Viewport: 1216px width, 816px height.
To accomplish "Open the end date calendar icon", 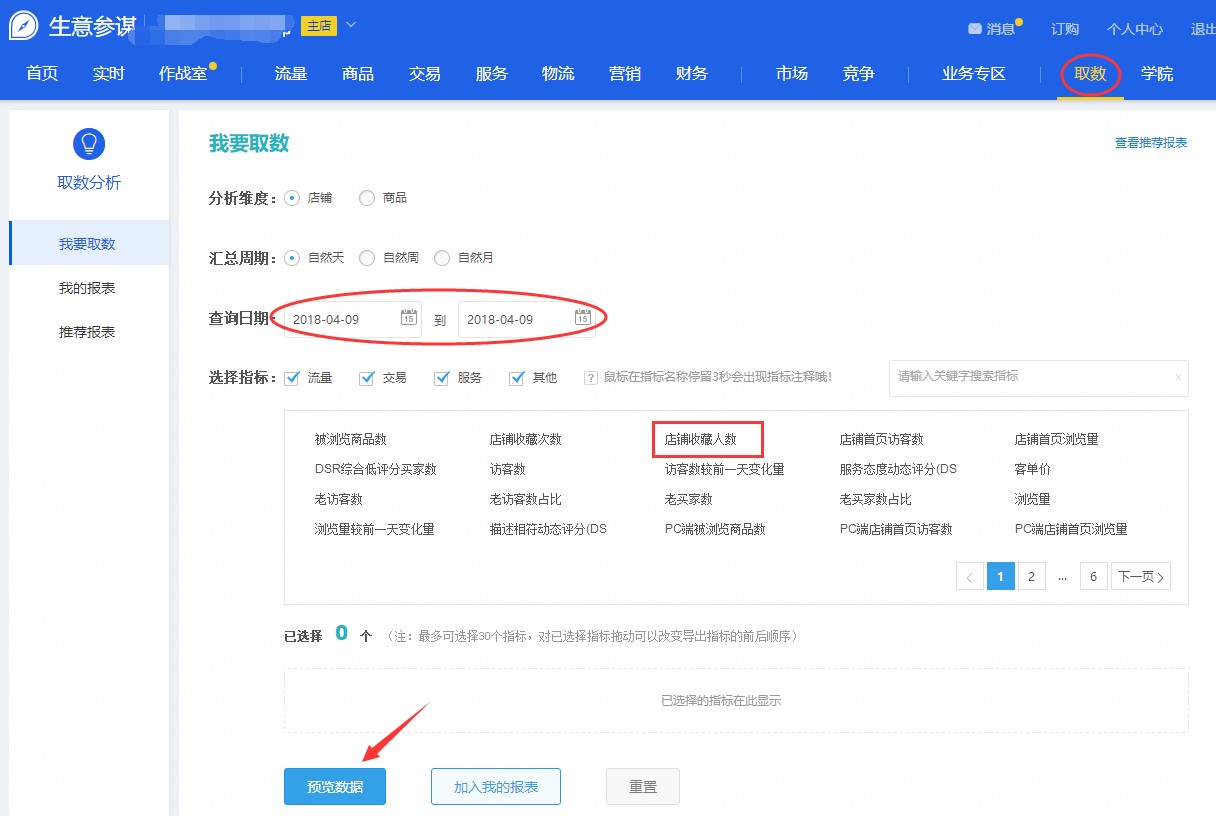I will pos(582,319).
